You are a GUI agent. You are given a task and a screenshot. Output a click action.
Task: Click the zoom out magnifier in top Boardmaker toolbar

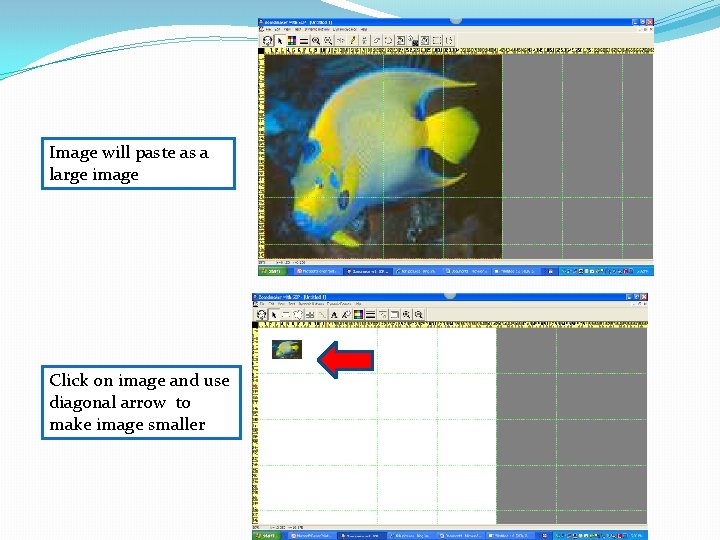(328, 40)
